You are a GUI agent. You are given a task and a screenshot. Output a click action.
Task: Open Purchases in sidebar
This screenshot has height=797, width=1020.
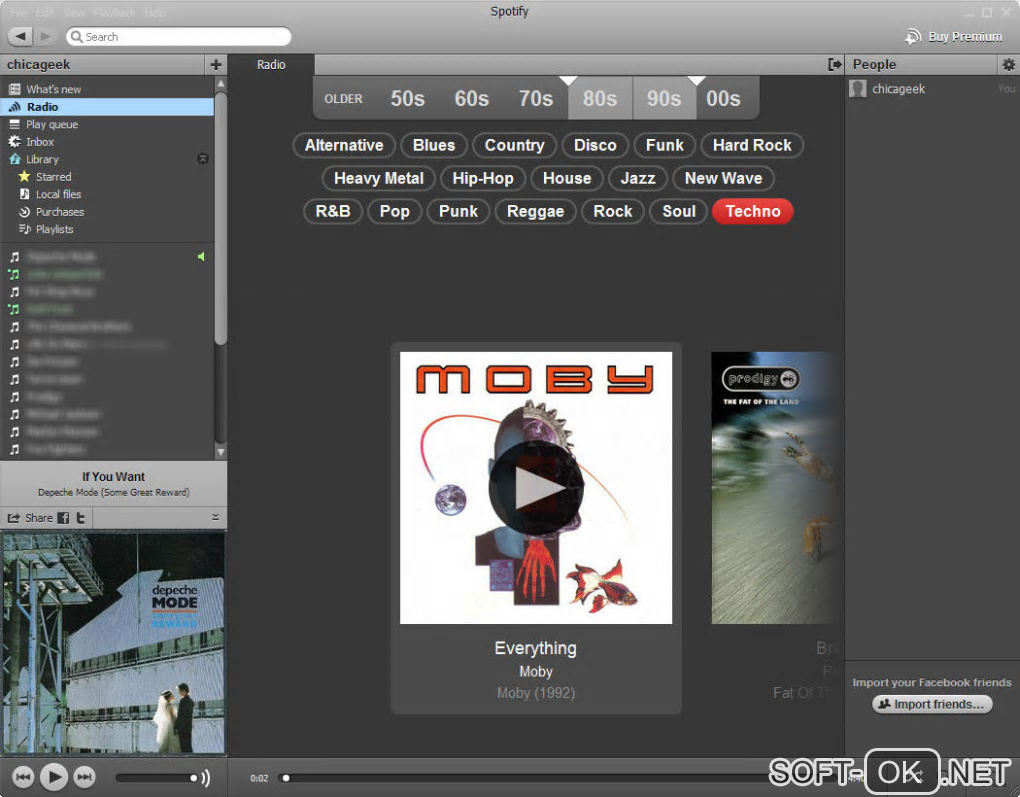(x=59, y=212)
